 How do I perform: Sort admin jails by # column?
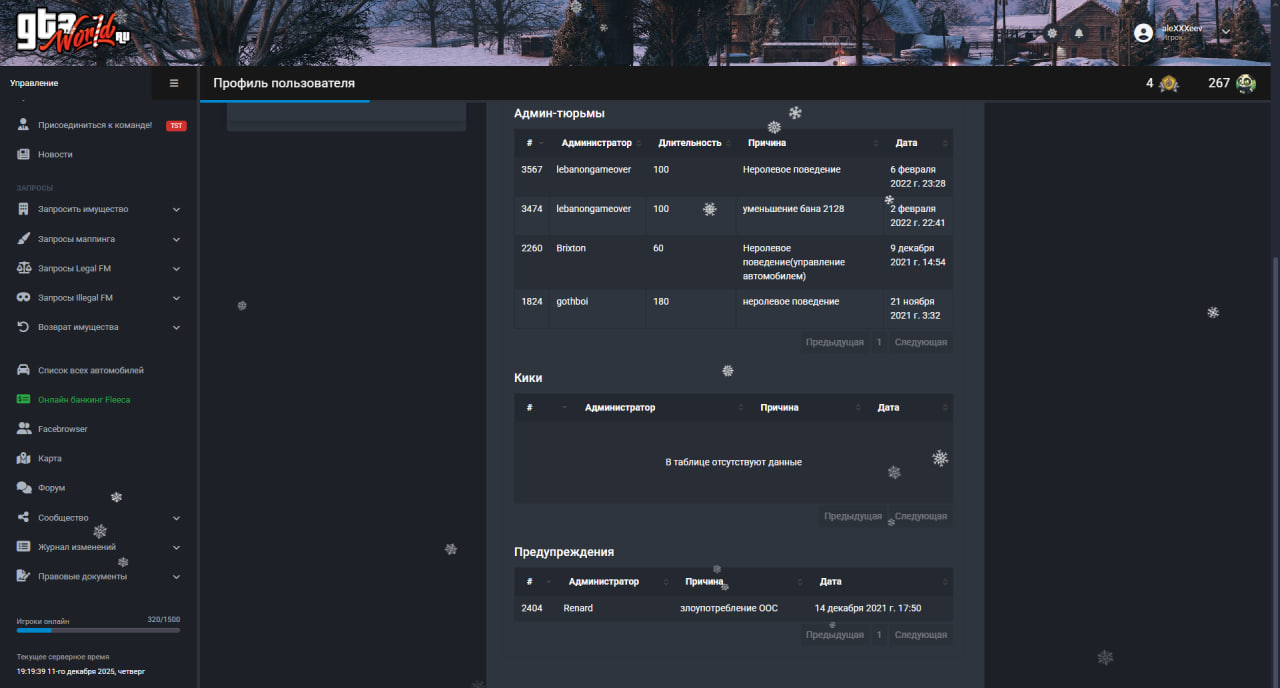coord(531,143)
